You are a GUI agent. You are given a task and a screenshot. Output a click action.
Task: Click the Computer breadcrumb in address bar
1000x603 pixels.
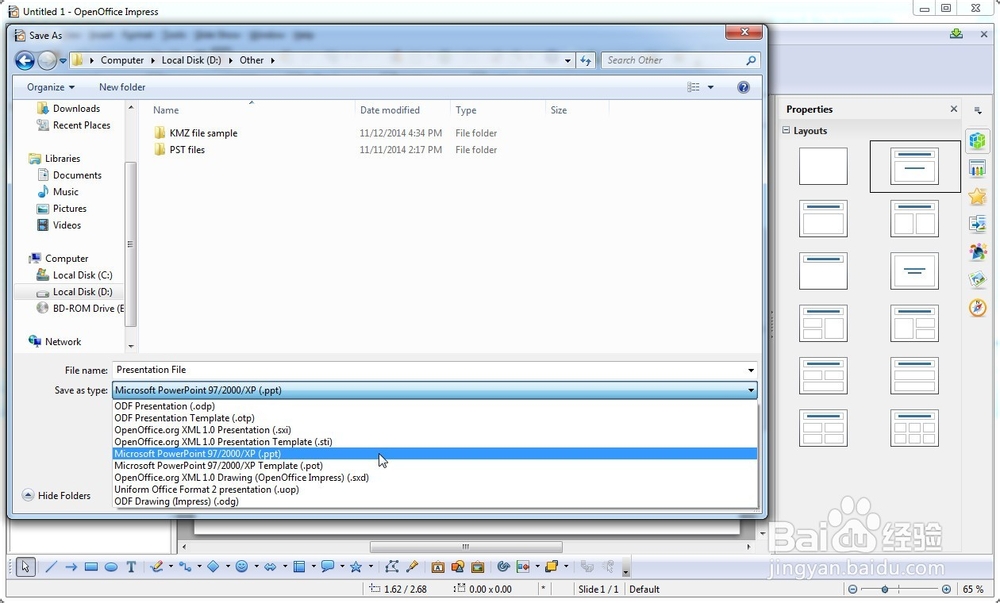point(122,61)
